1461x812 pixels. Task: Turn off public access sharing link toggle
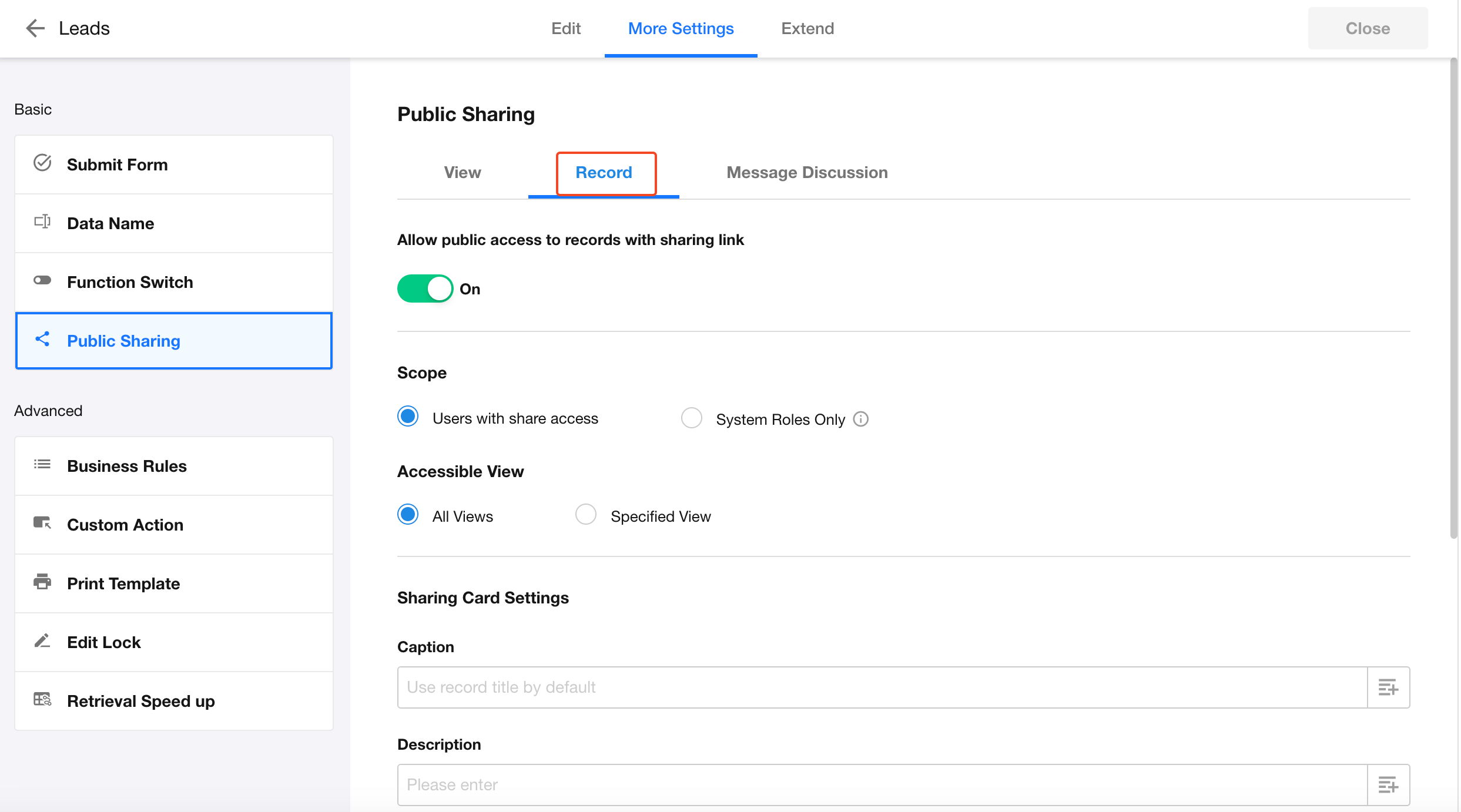(425, 288)
